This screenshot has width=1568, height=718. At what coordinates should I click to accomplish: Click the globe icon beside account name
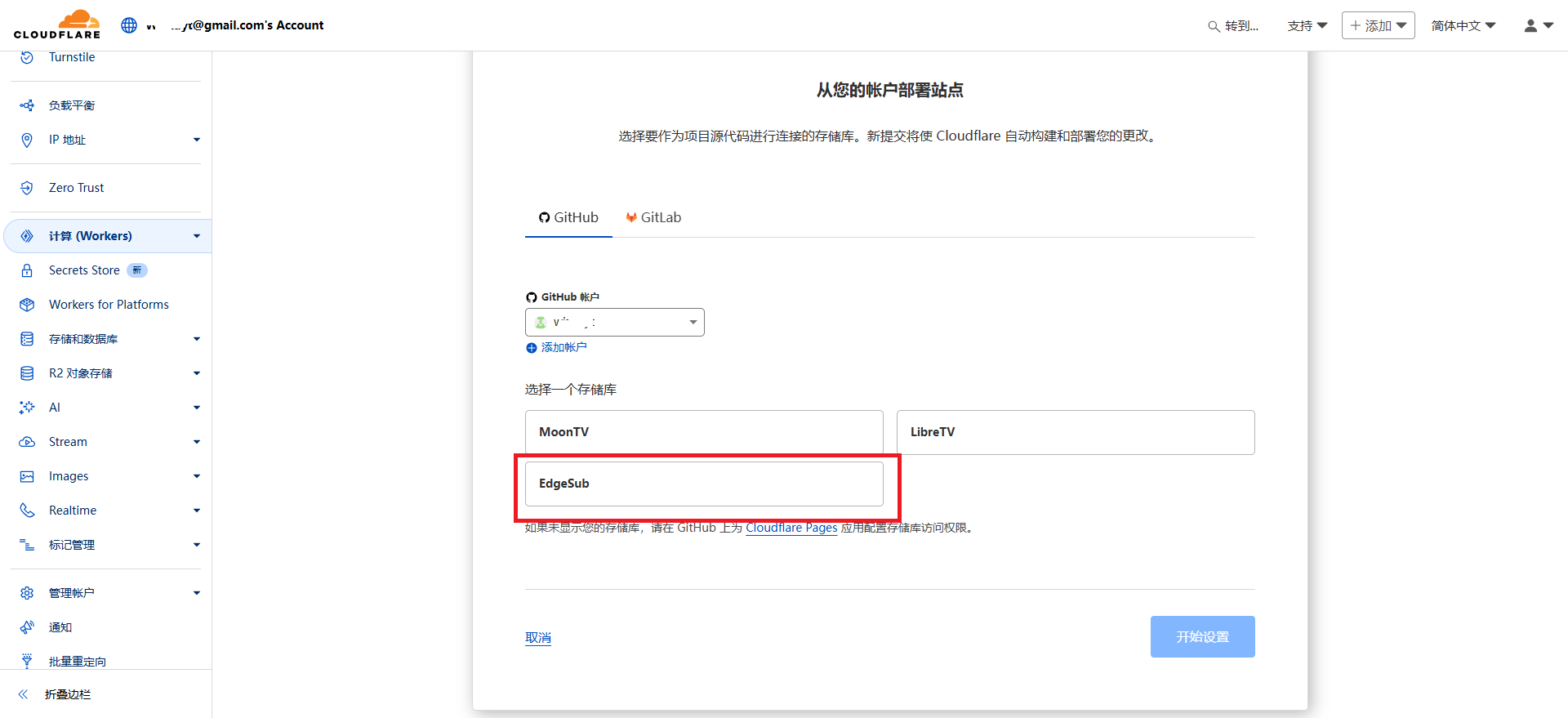click(129, 25)
